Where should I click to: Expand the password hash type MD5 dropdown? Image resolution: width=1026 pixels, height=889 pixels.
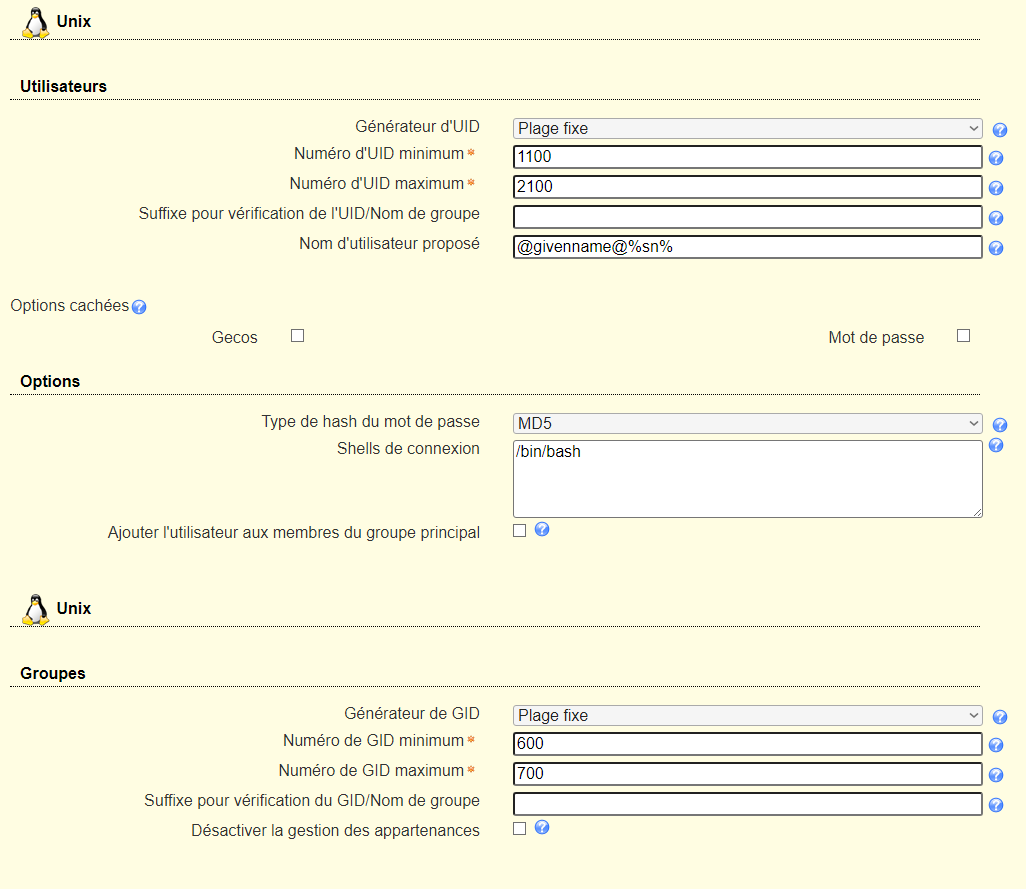click(747, 424)
